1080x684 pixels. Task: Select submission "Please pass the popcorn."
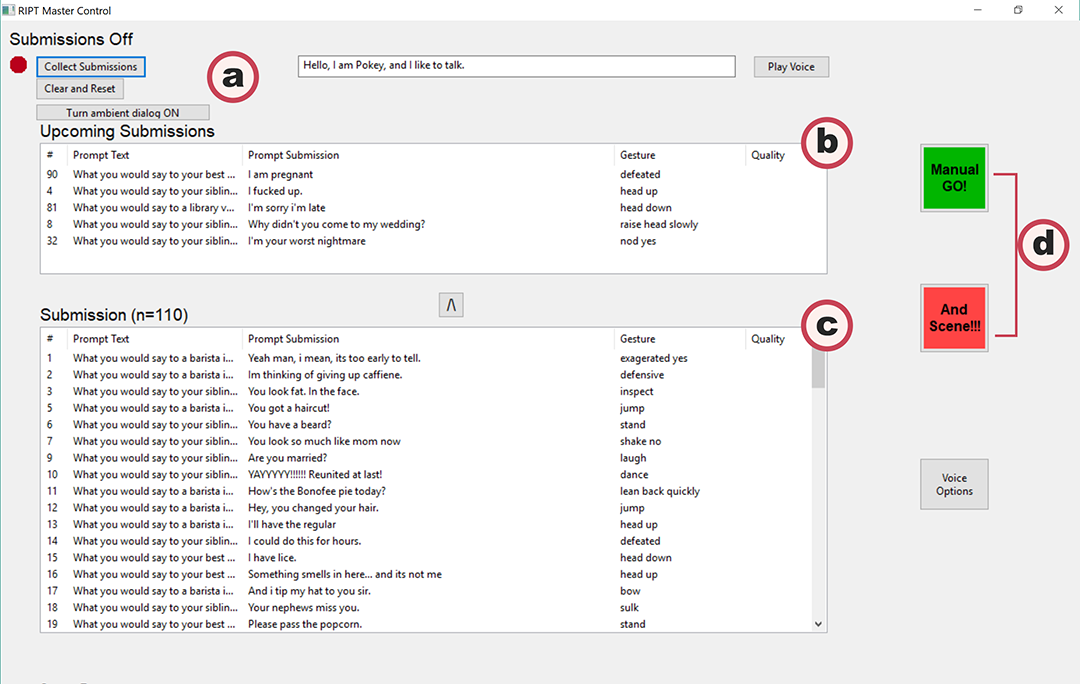click(304, 624)
